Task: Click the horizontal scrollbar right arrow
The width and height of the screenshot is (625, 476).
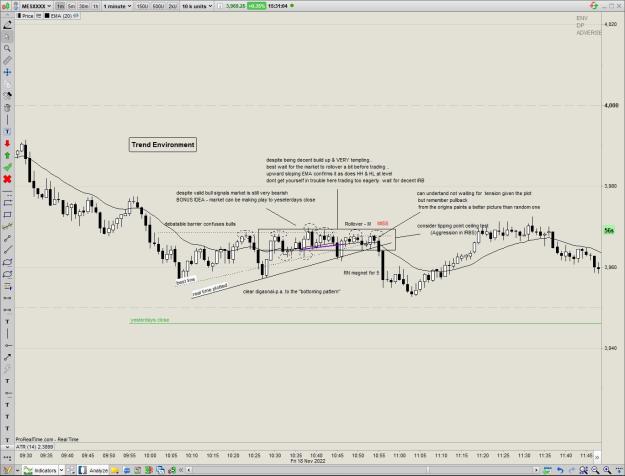Action: coord(536,470)
